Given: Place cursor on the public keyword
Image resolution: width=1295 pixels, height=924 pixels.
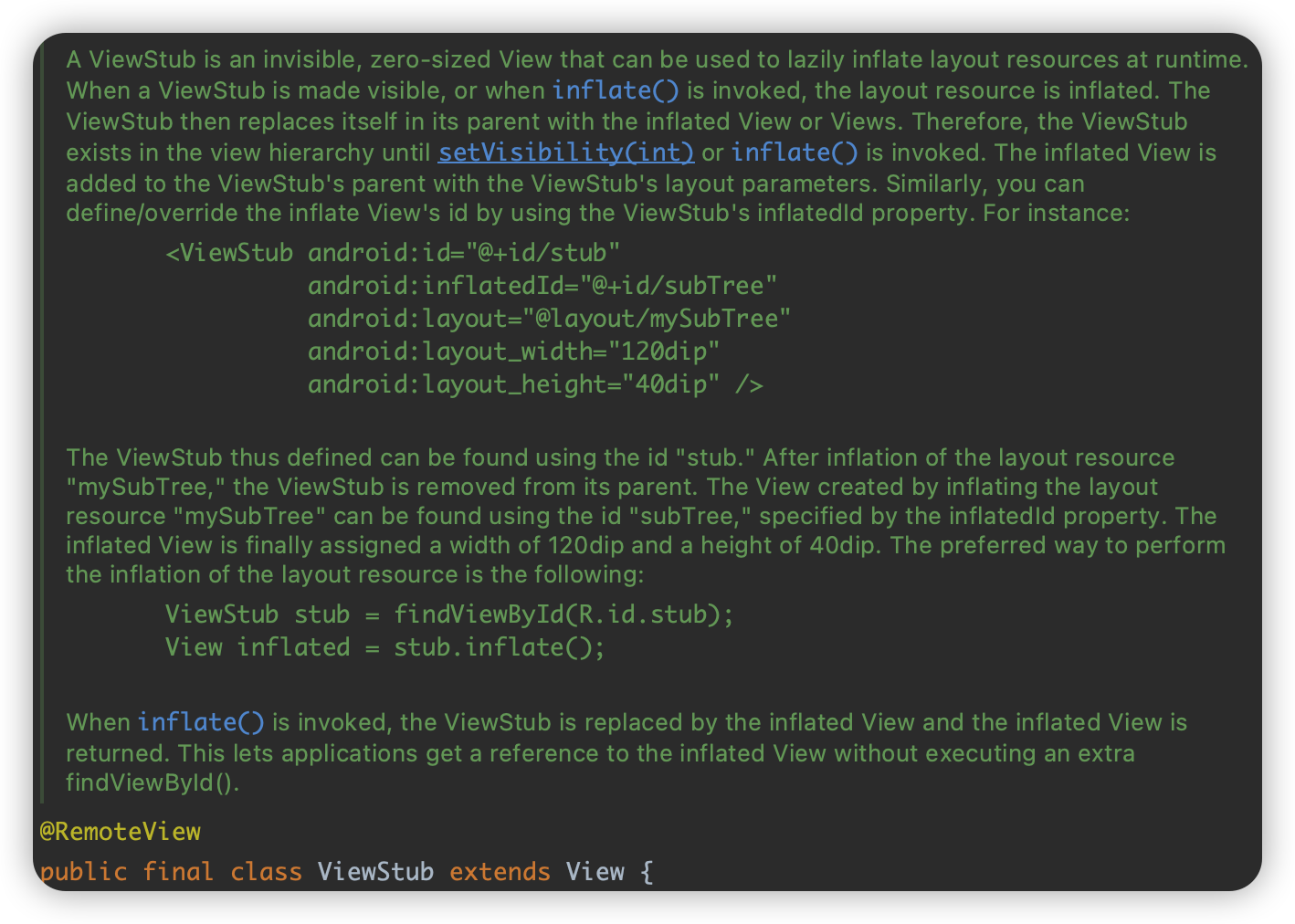Looking at the screenshot, I should coord(83,872).
